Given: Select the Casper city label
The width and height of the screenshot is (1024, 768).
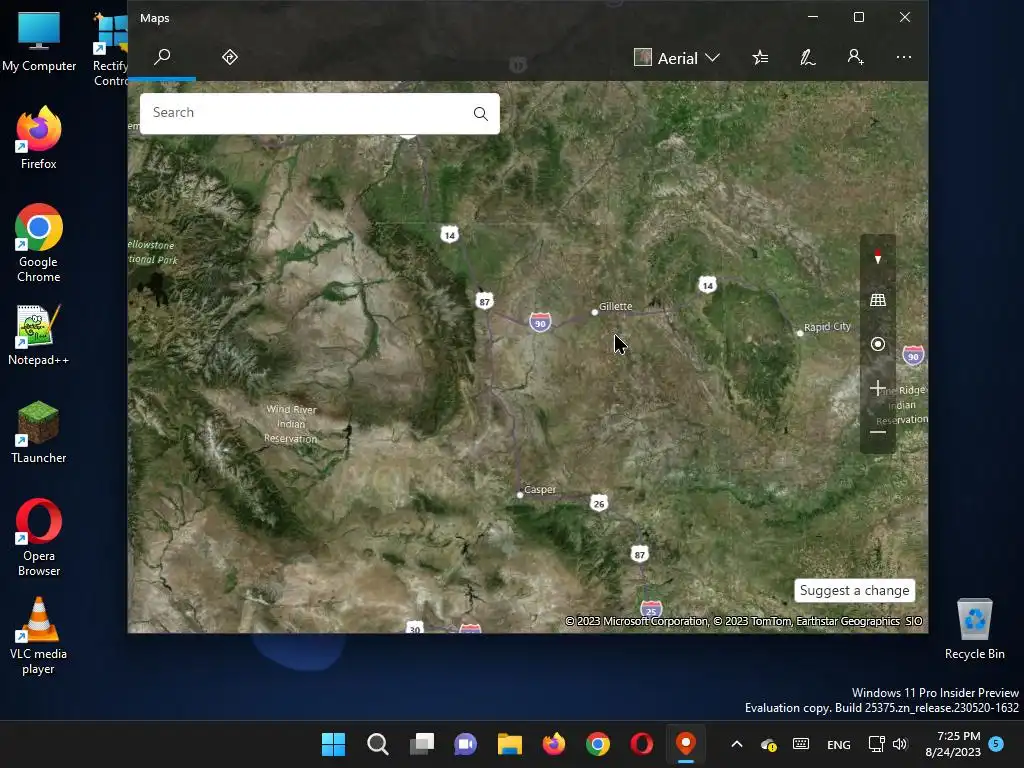Looking at the screenshot, I should [x=539, y=490].
